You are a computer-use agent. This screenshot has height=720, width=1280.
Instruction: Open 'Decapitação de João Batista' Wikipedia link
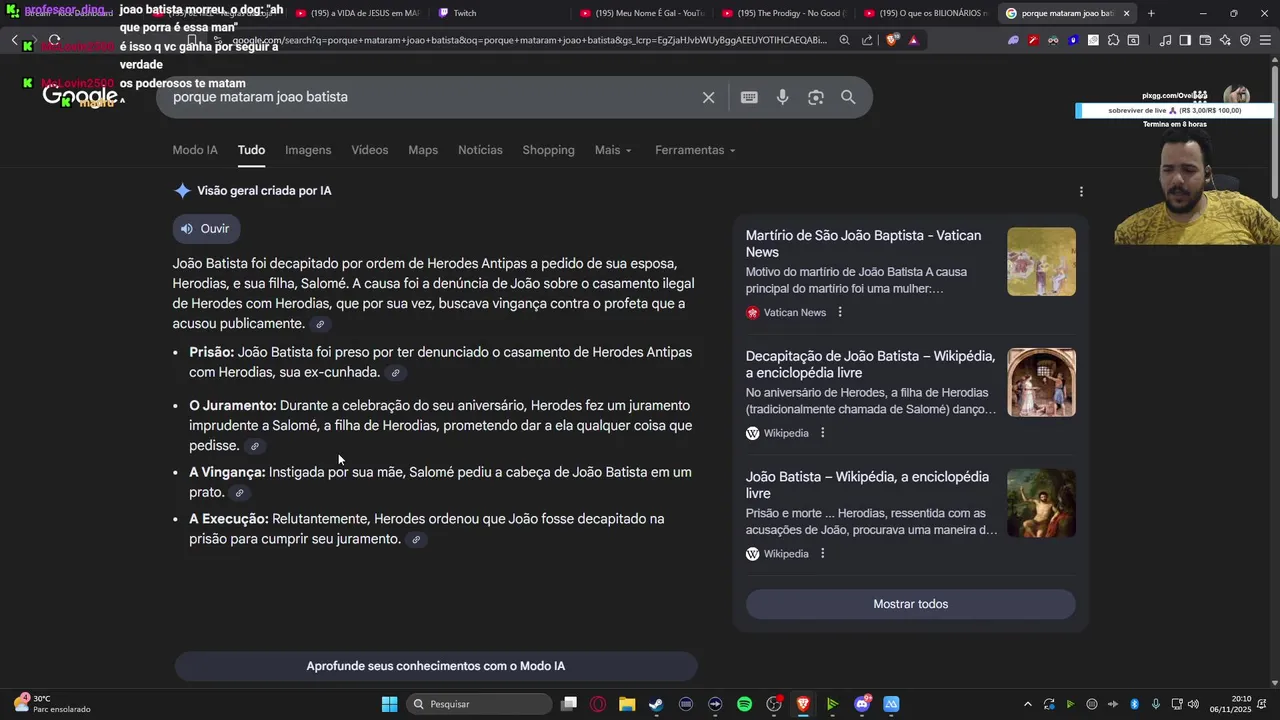coord(870,364)
